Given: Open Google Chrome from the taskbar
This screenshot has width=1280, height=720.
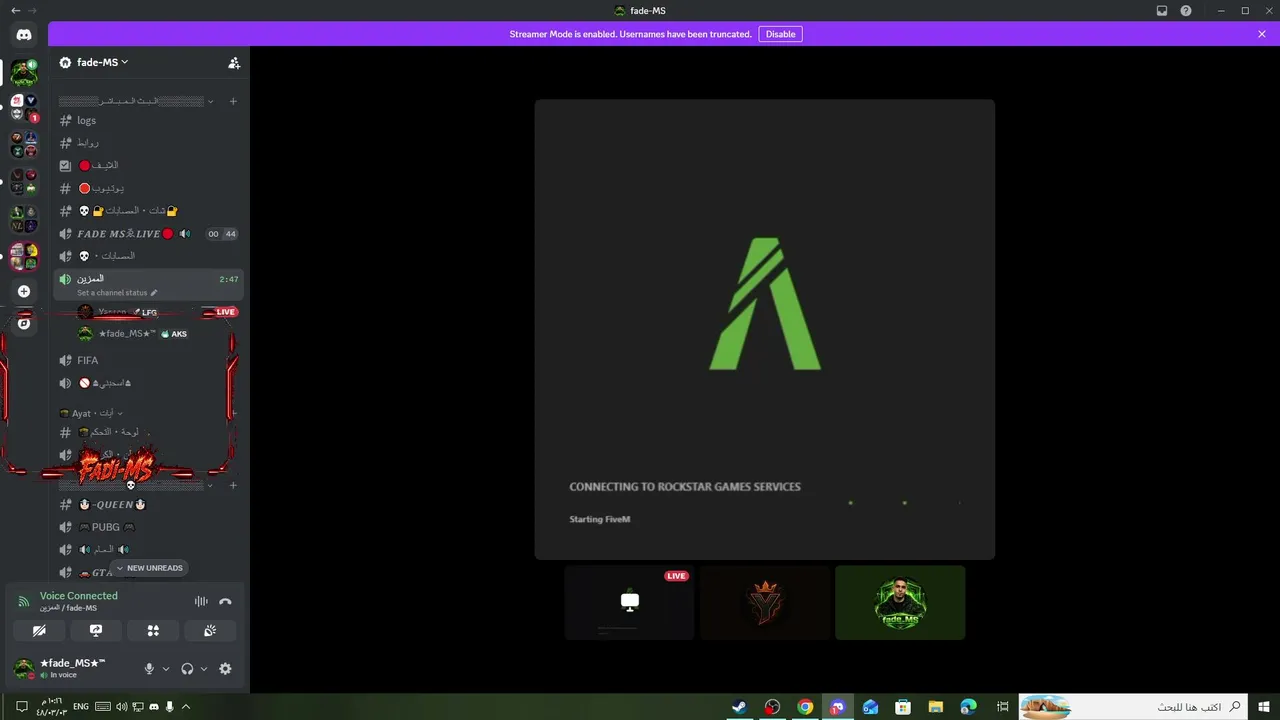Looking at the screenshot, I should point(805,707).
